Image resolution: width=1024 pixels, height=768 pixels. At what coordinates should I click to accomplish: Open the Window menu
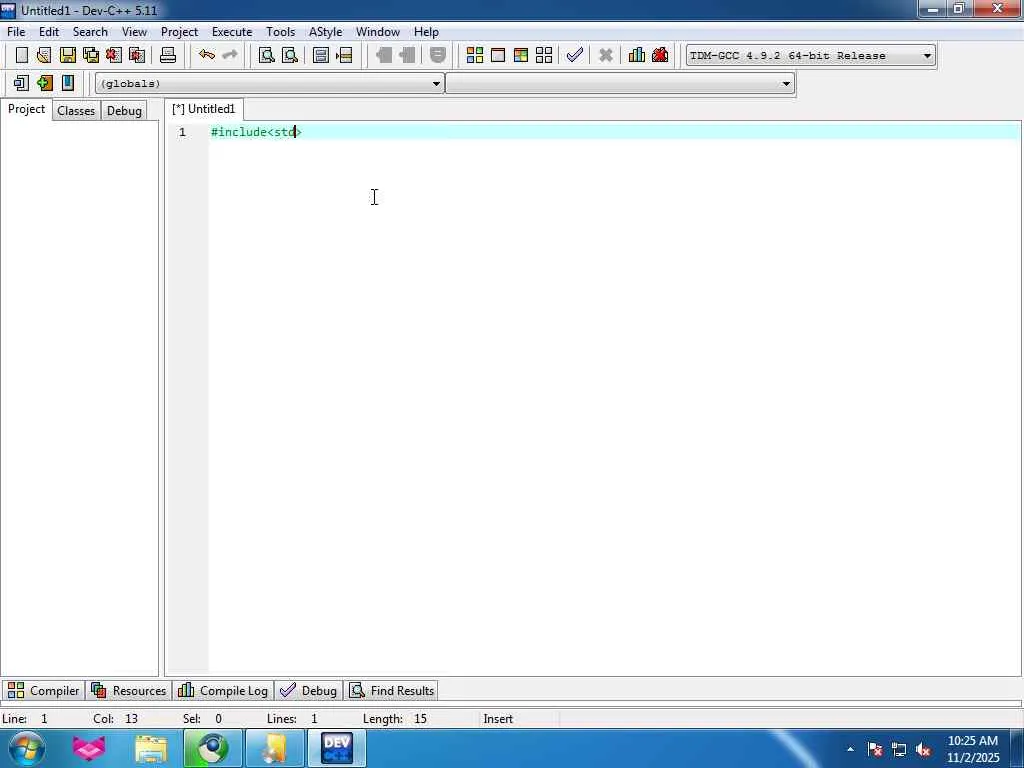coord(378,32)
